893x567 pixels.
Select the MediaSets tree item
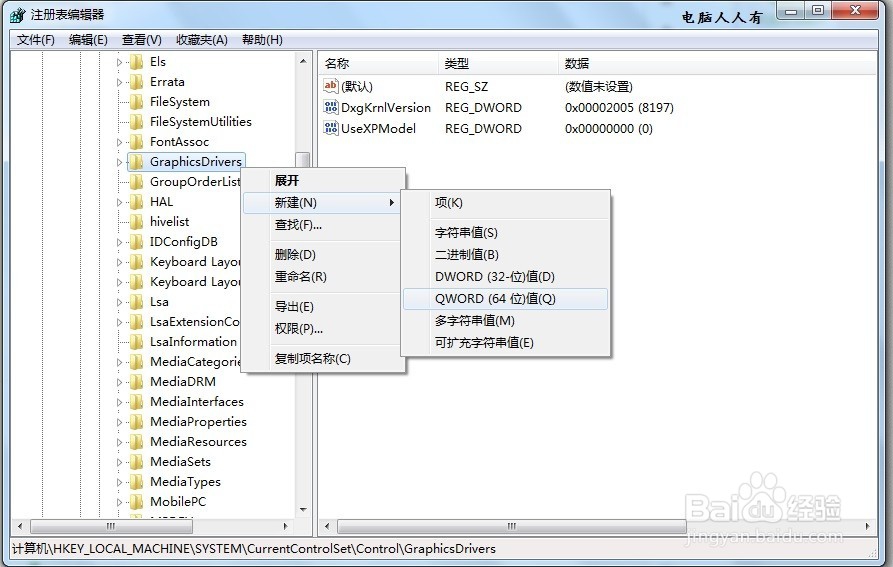180,462
